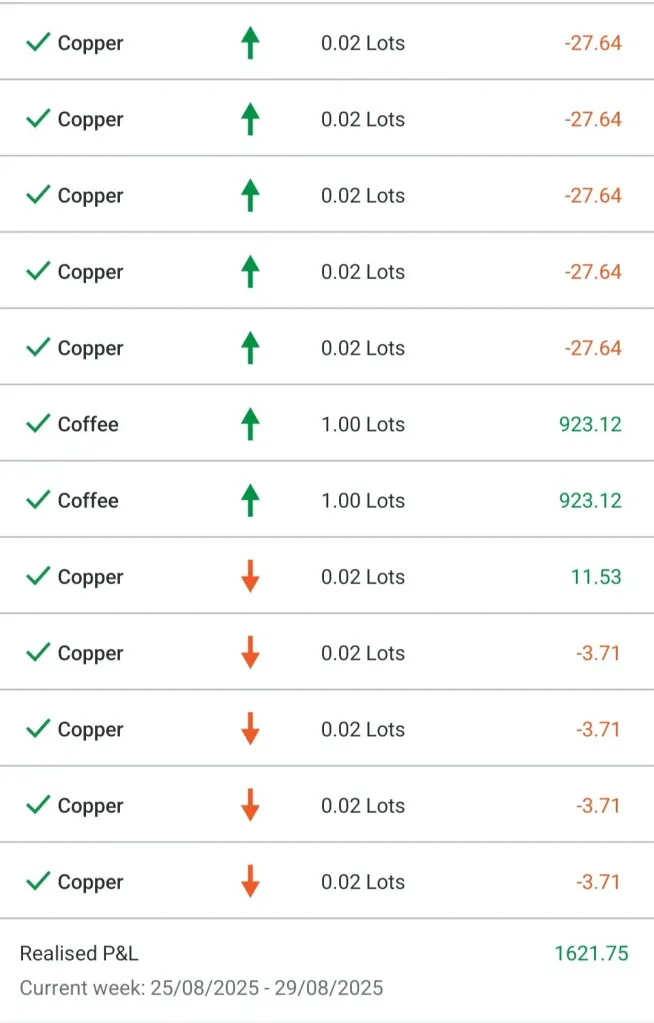The height and width of the screenshot is (1023, 654).
Task: Click the checkmark beside the topmost Copper trade
Action: pyautogui.click(x=38, y=43)
